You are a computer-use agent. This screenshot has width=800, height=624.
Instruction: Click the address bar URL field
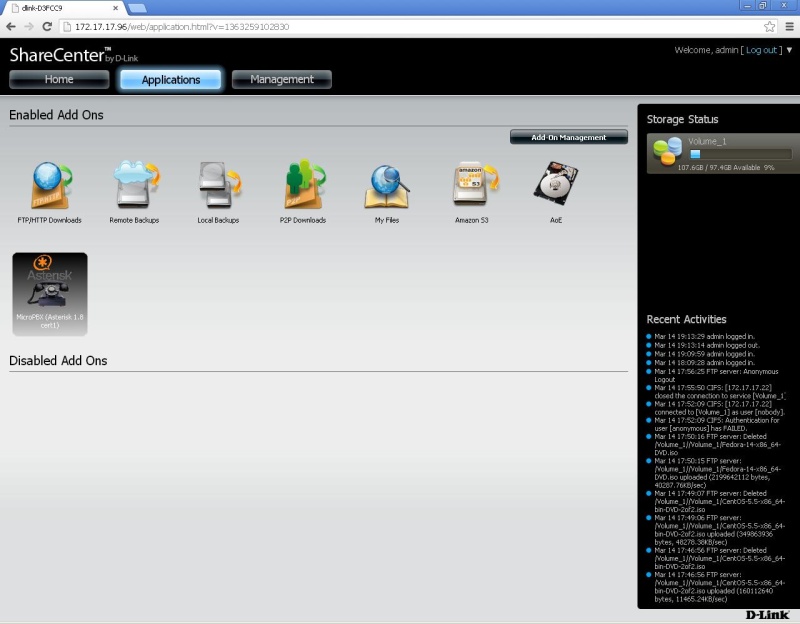pyautogui.click(x=413, y=27)
